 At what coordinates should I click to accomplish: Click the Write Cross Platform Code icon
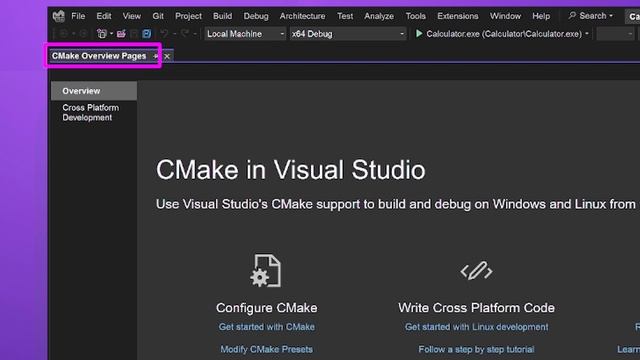476,271
